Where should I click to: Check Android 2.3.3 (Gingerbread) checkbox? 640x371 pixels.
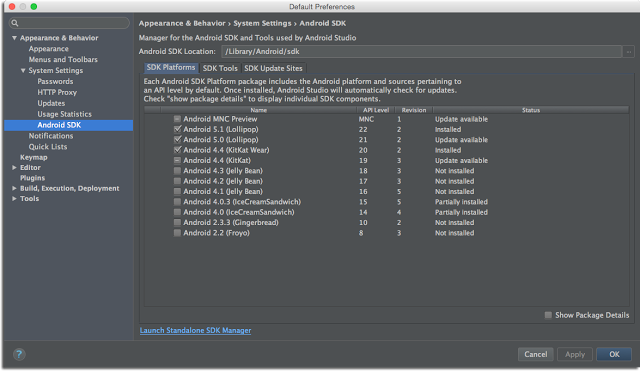click(x=177, y=222)
